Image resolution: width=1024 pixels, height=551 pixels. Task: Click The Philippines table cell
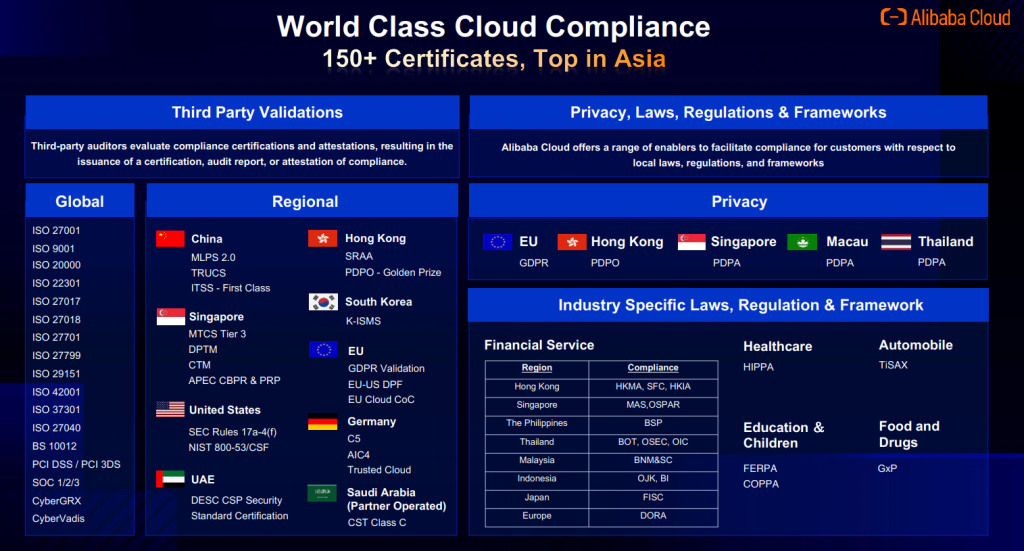(x=537, y=423)
